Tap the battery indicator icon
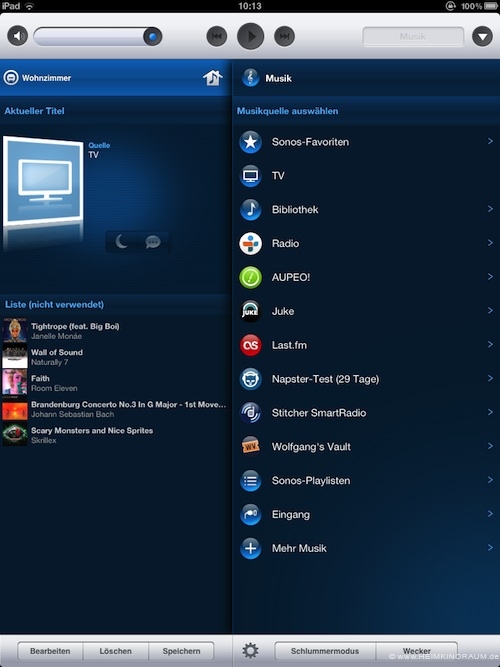 (490, 6)
